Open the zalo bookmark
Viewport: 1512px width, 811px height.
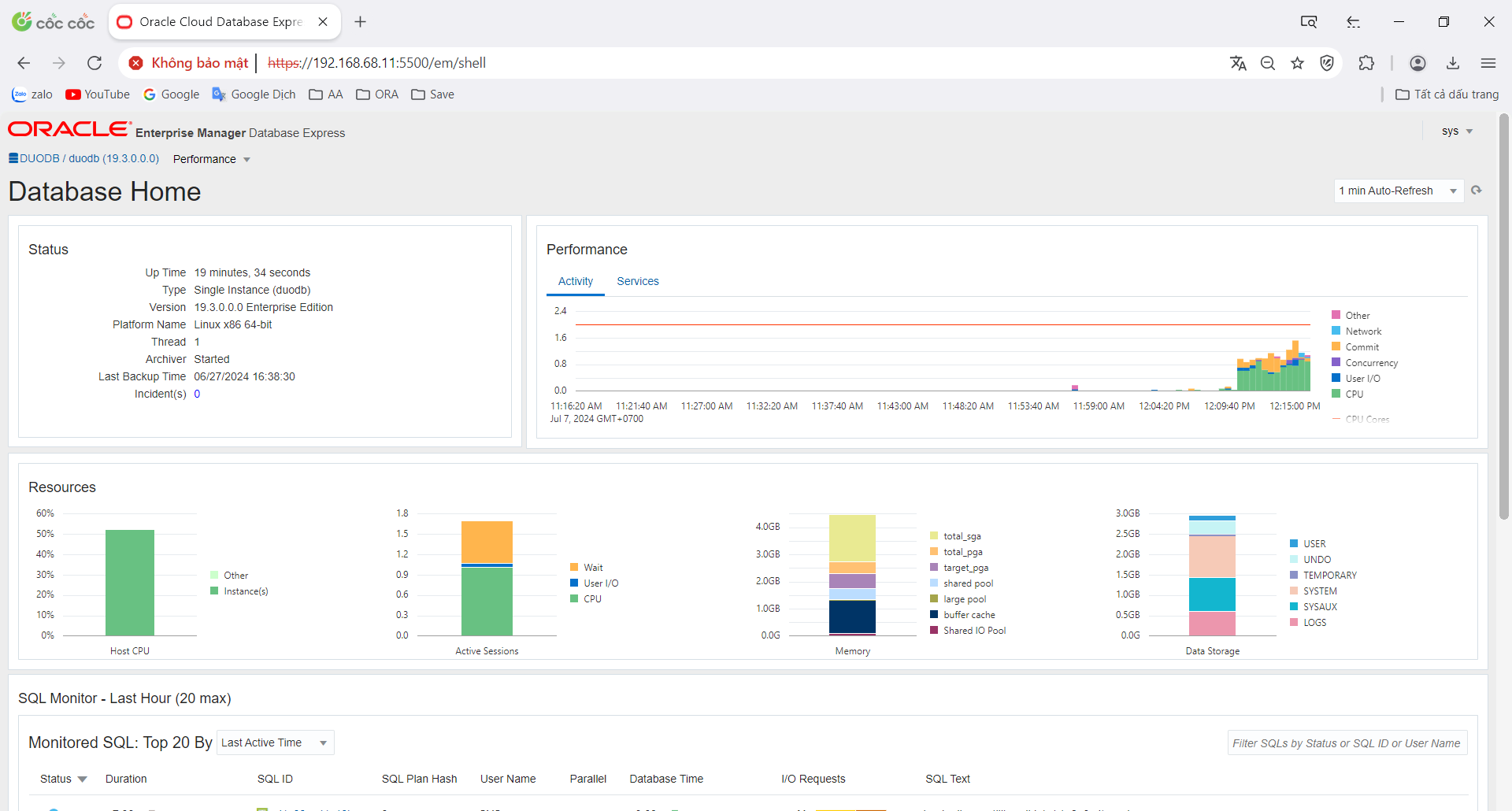[32, 94]
